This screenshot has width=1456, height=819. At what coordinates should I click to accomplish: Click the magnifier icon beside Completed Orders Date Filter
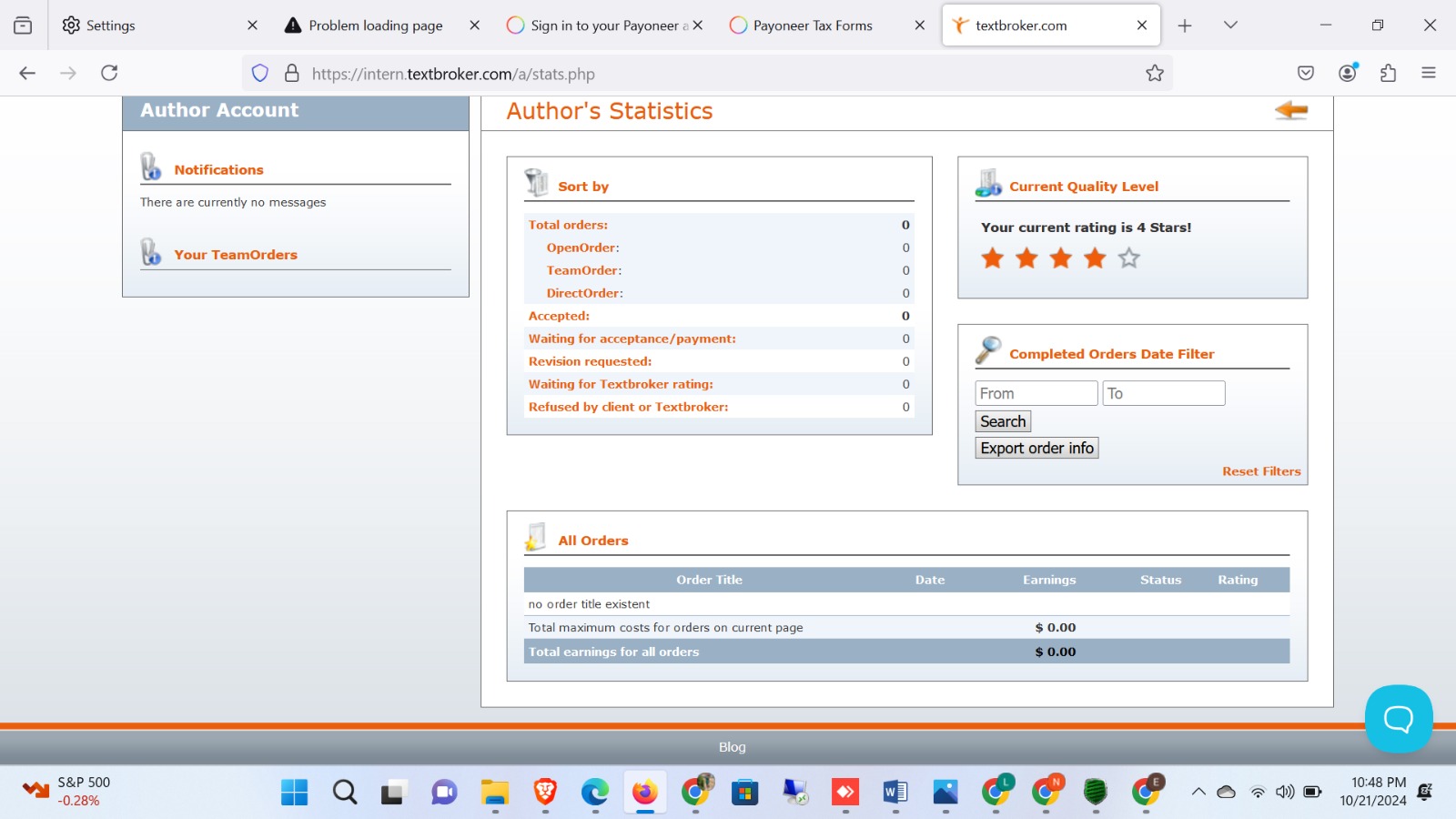coord(988,350)
